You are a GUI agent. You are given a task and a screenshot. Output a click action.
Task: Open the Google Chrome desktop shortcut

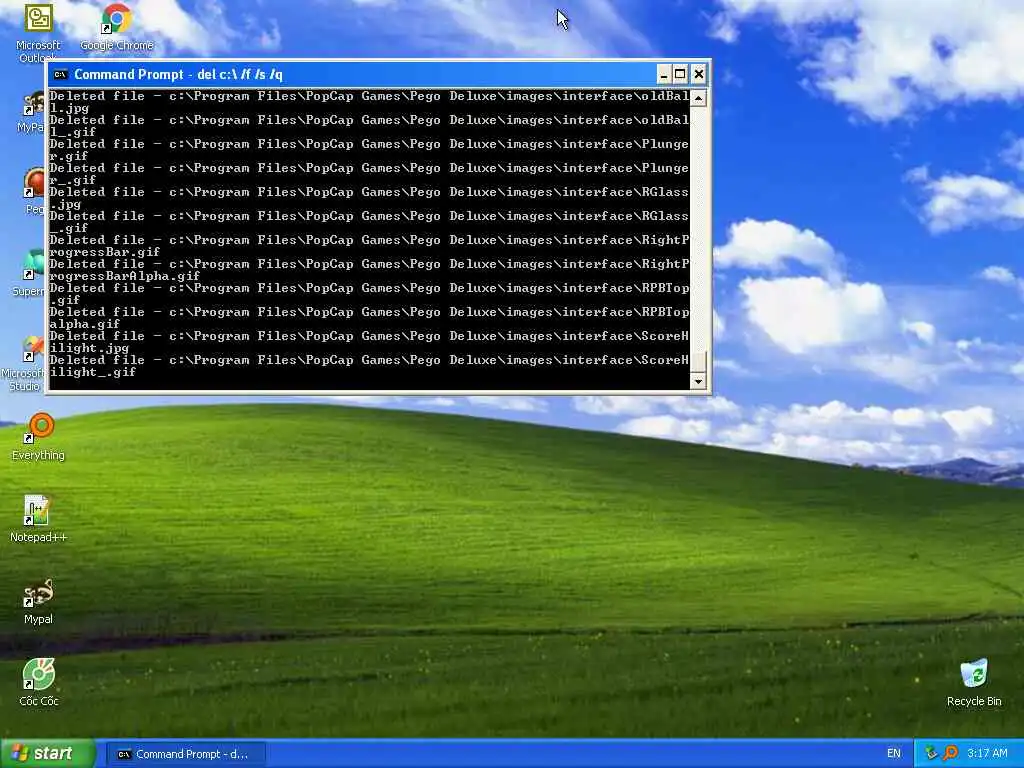[116, 27]
